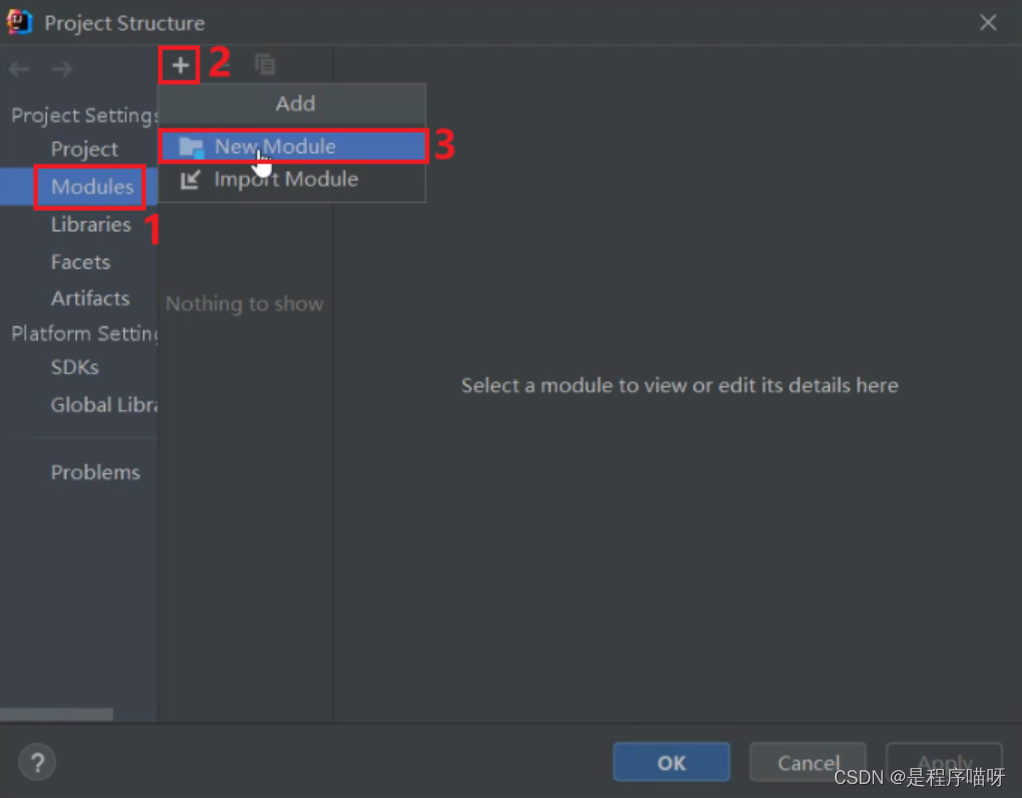The width and height of the screenshot is (1022, 798).
Task: Click the Copy module icon
Action: pyautogui.click(x=265, y=65)
